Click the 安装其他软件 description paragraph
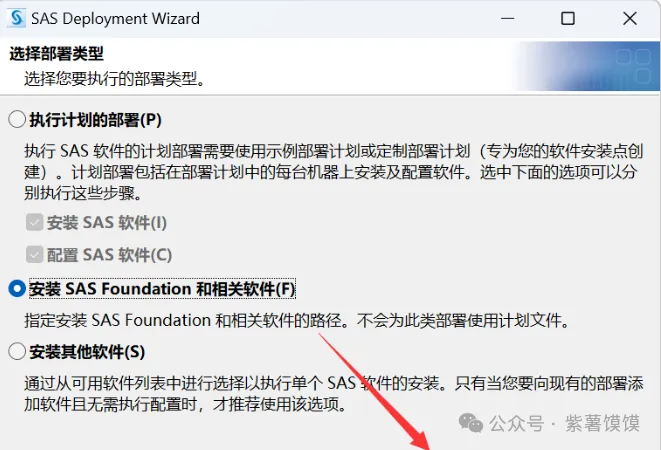The height and width of the screenshot is (450, 661). (333, 394)
